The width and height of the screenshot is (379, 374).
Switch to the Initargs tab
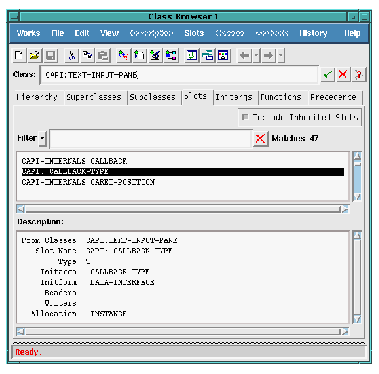(x=234, y=97)
